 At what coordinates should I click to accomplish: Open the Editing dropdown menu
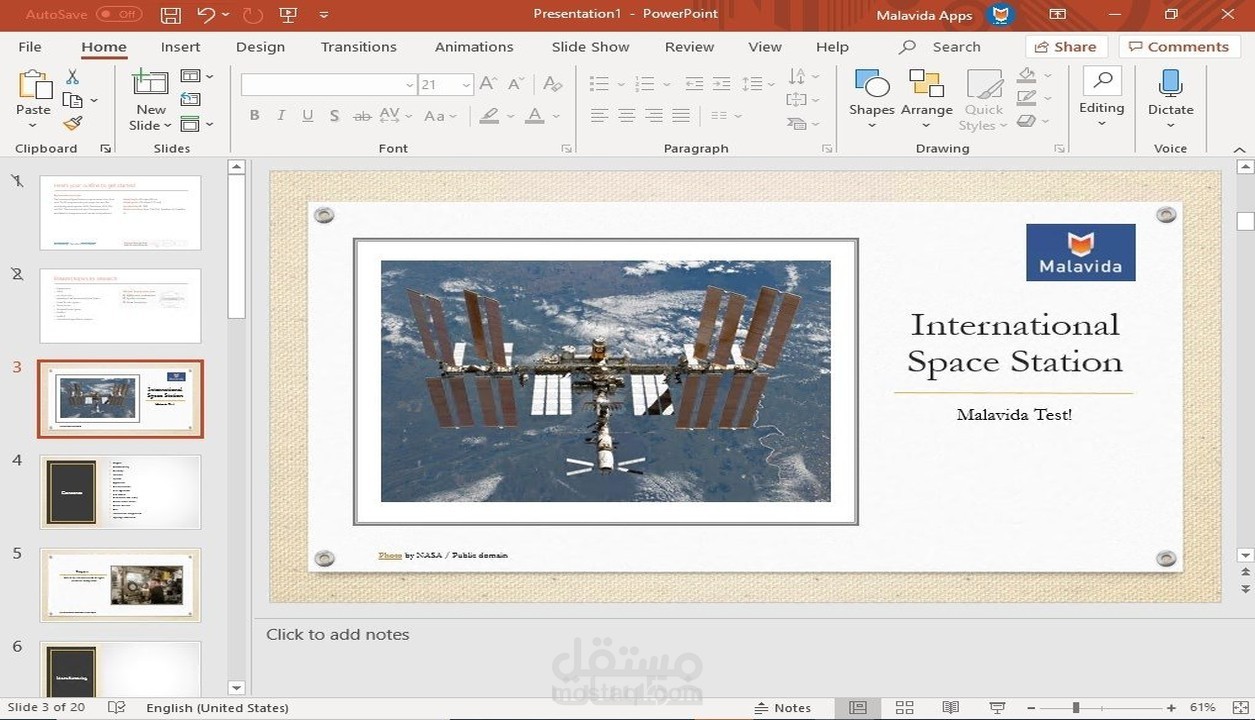tap(1101, 98)
